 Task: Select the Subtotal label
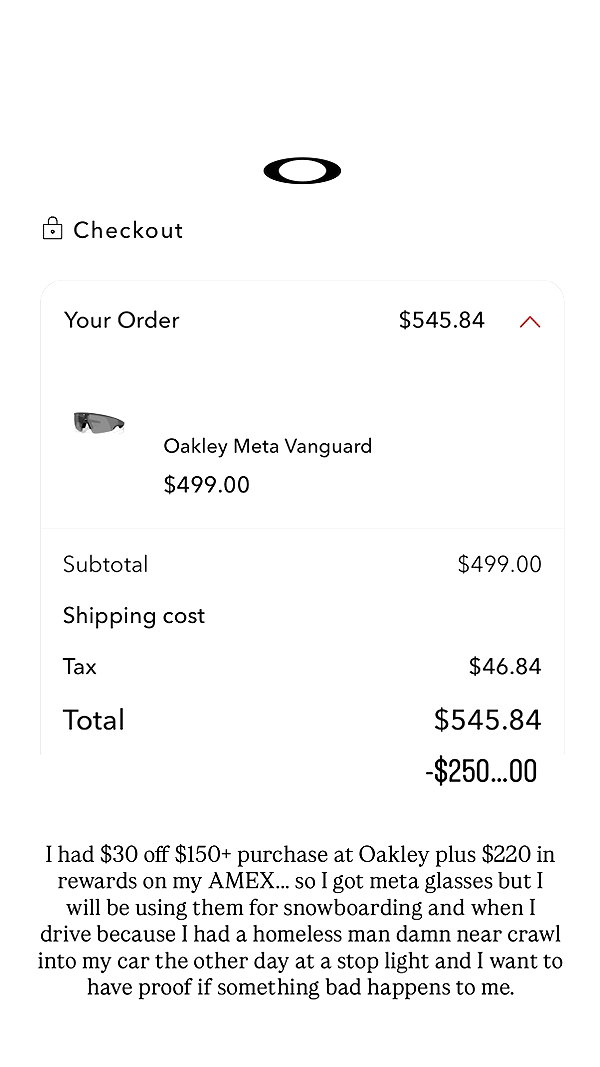click(x=105, y=564)
